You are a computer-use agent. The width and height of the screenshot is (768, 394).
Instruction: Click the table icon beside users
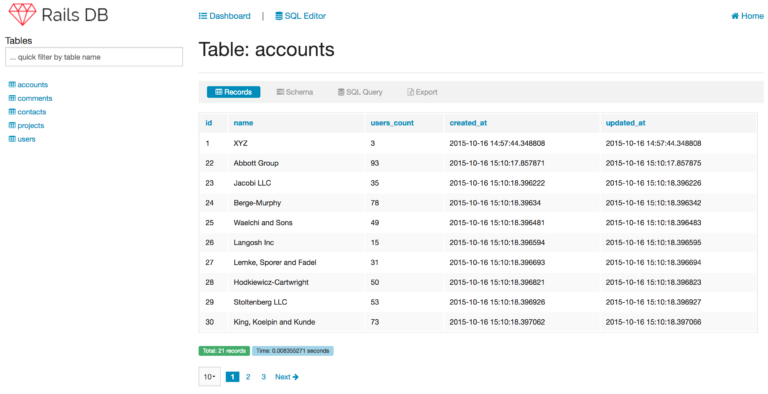tap(12, 139)
